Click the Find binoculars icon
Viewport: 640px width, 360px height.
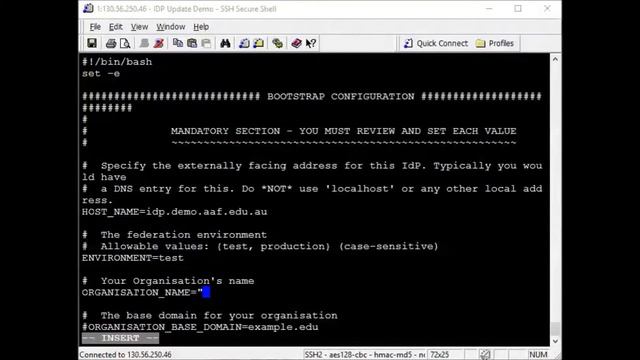point(225,43)
